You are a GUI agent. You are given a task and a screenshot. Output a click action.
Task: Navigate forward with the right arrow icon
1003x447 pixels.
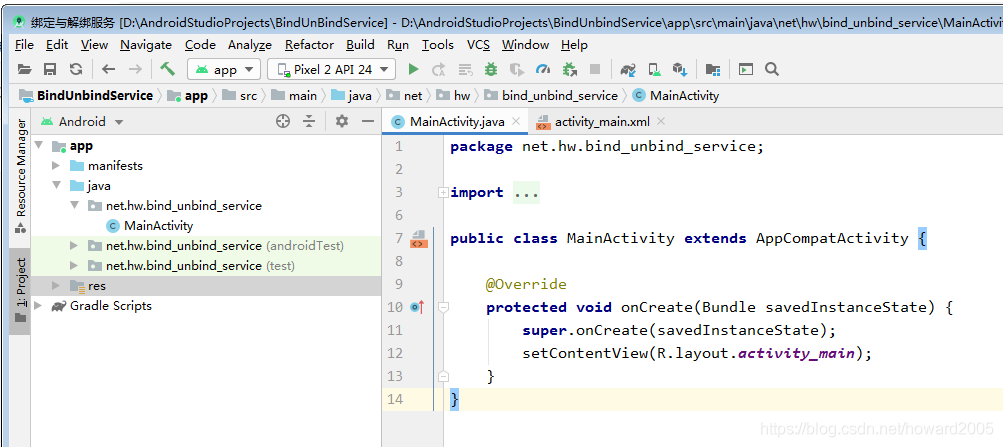pyautogui.click(x=135, y=69)
